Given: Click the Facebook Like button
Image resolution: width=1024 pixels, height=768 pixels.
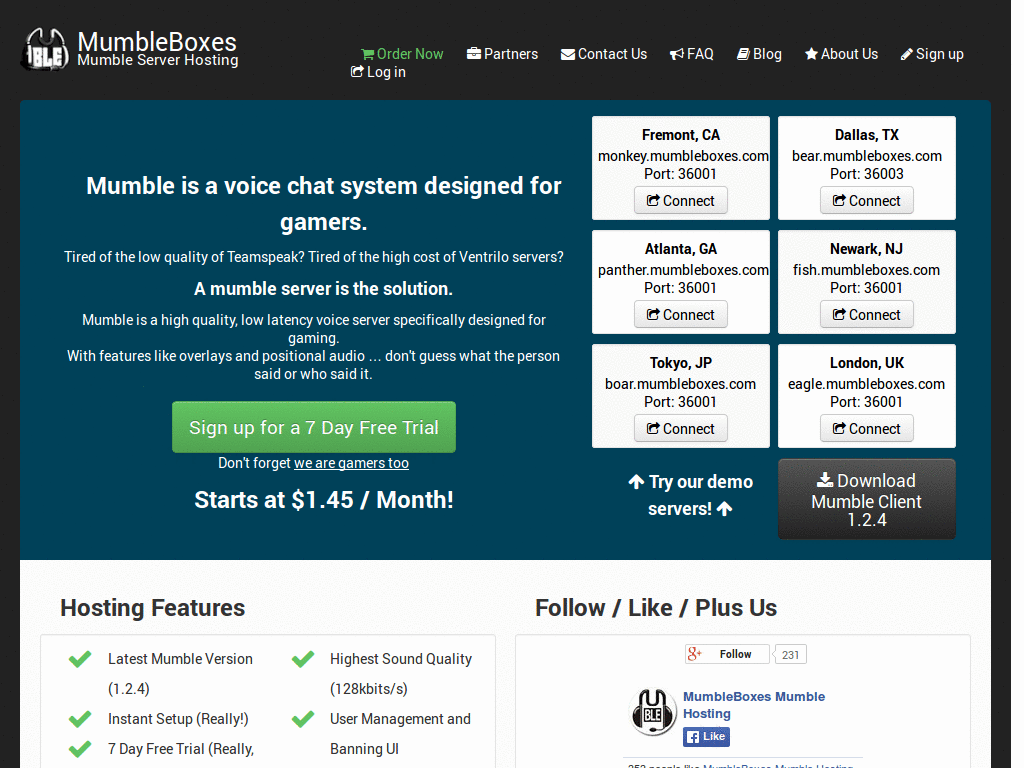Looking at the screenshot, I should 707,737.
